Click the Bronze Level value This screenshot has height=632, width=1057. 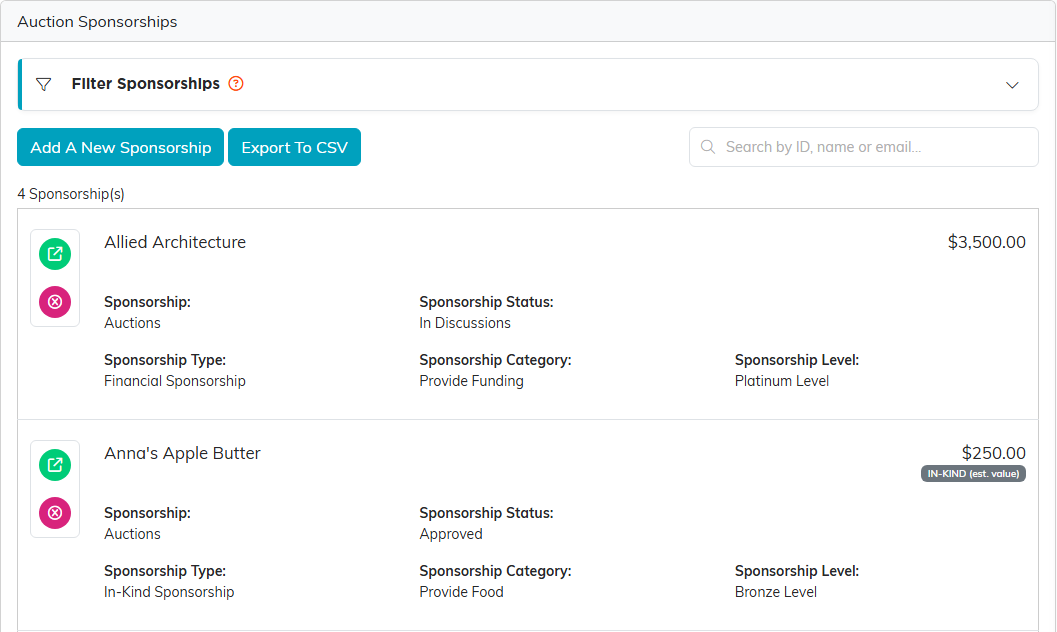tap(776, 592)
